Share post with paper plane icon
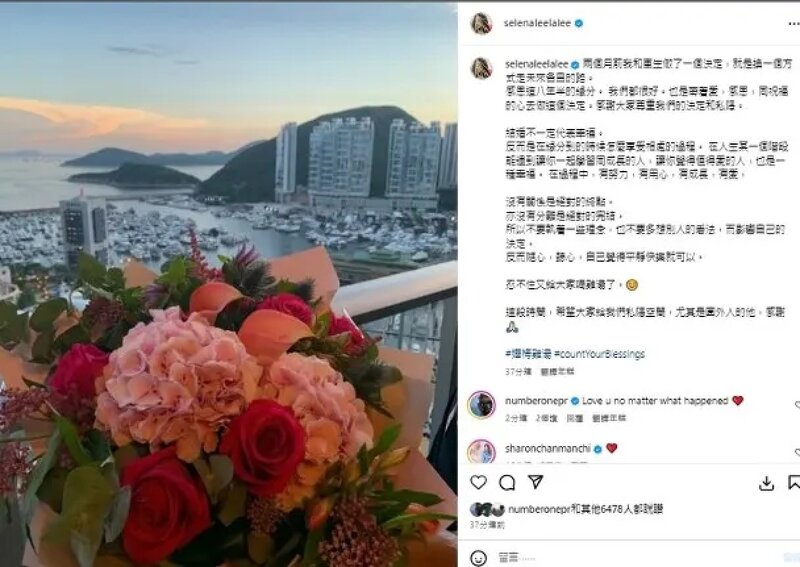800x567 pixels. pos(535,482)
